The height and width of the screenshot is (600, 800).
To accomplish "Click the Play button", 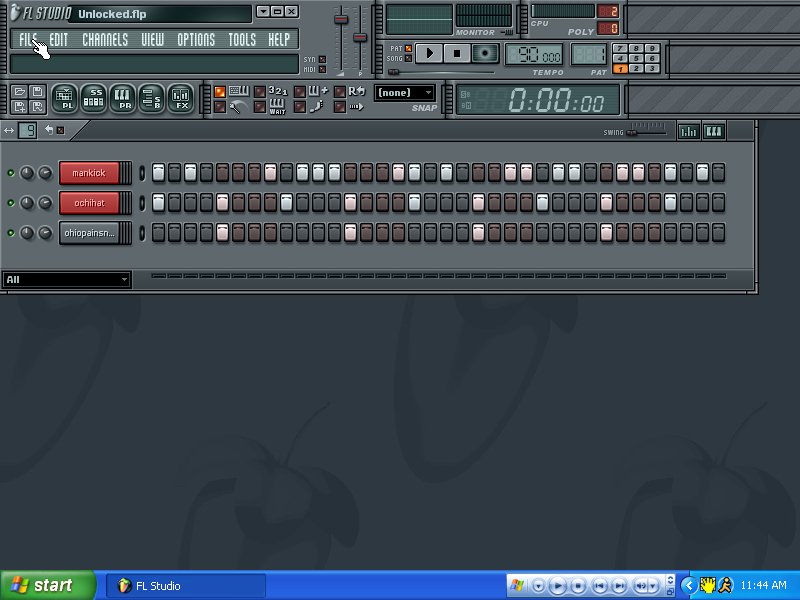I will tap(429, 53).
